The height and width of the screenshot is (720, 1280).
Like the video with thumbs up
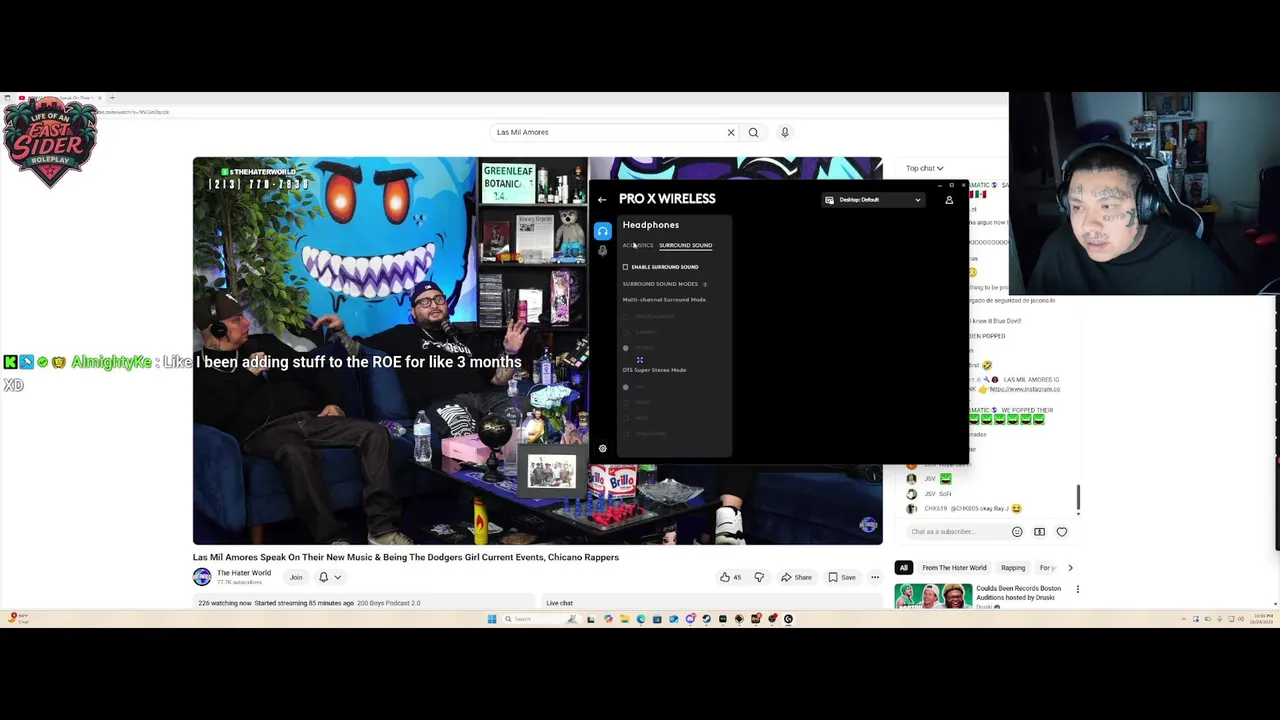(730, 577)
